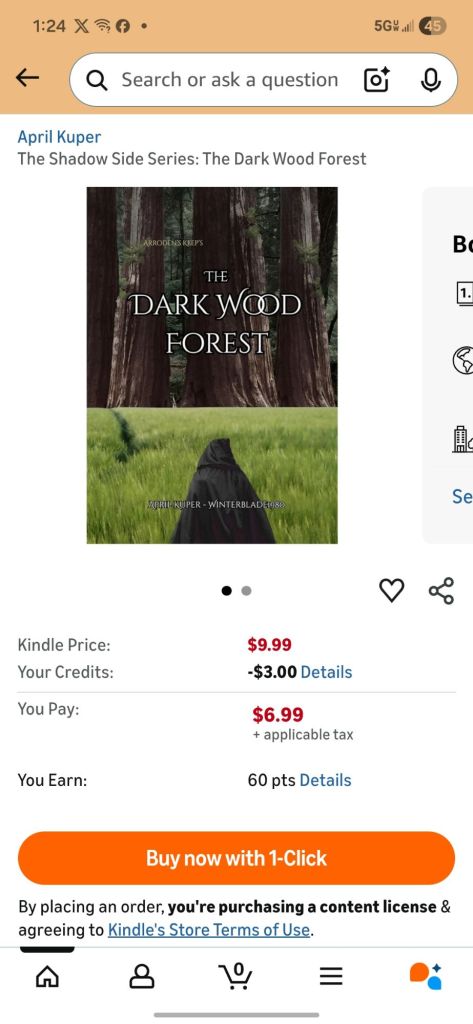
Task: Tap the microphone voice search icon
Action: pos(430,80)
